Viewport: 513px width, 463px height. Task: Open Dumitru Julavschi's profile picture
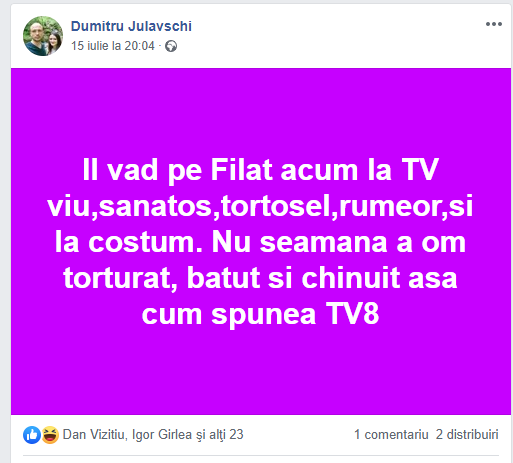43,36
